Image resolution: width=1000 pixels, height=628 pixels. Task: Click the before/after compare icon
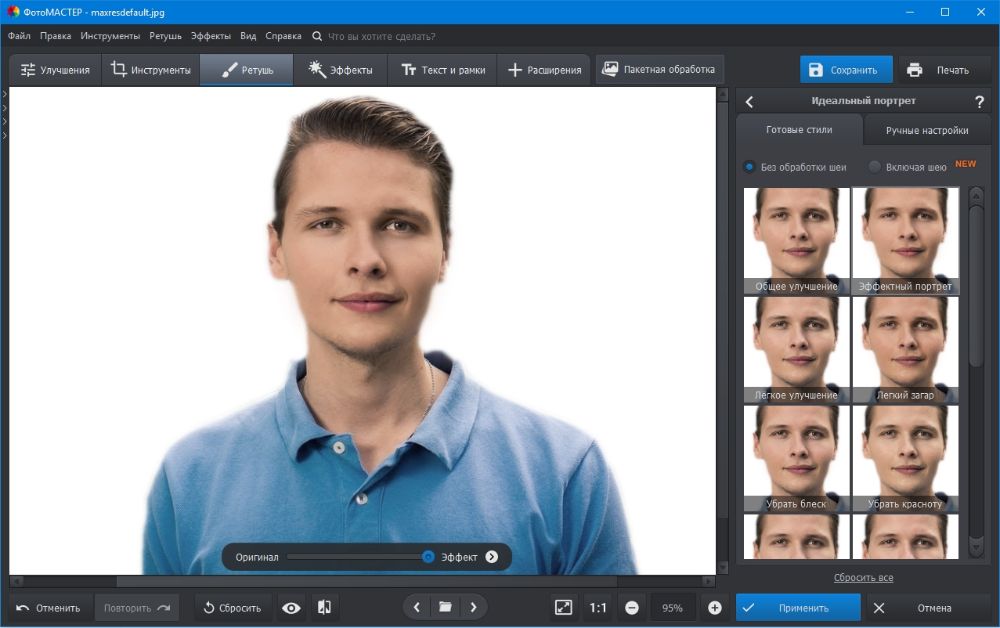click(324, 607)
